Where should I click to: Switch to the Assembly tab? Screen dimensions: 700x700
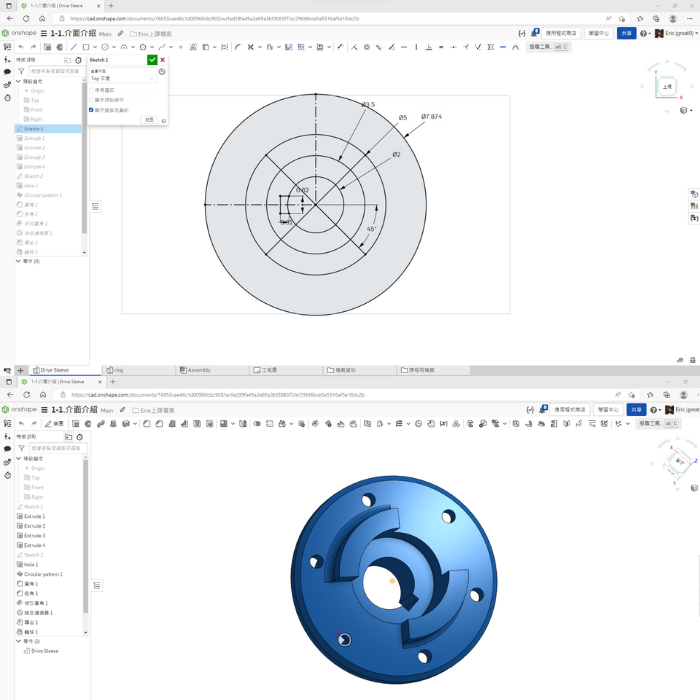pyautogui.click(x=199, y=370)
